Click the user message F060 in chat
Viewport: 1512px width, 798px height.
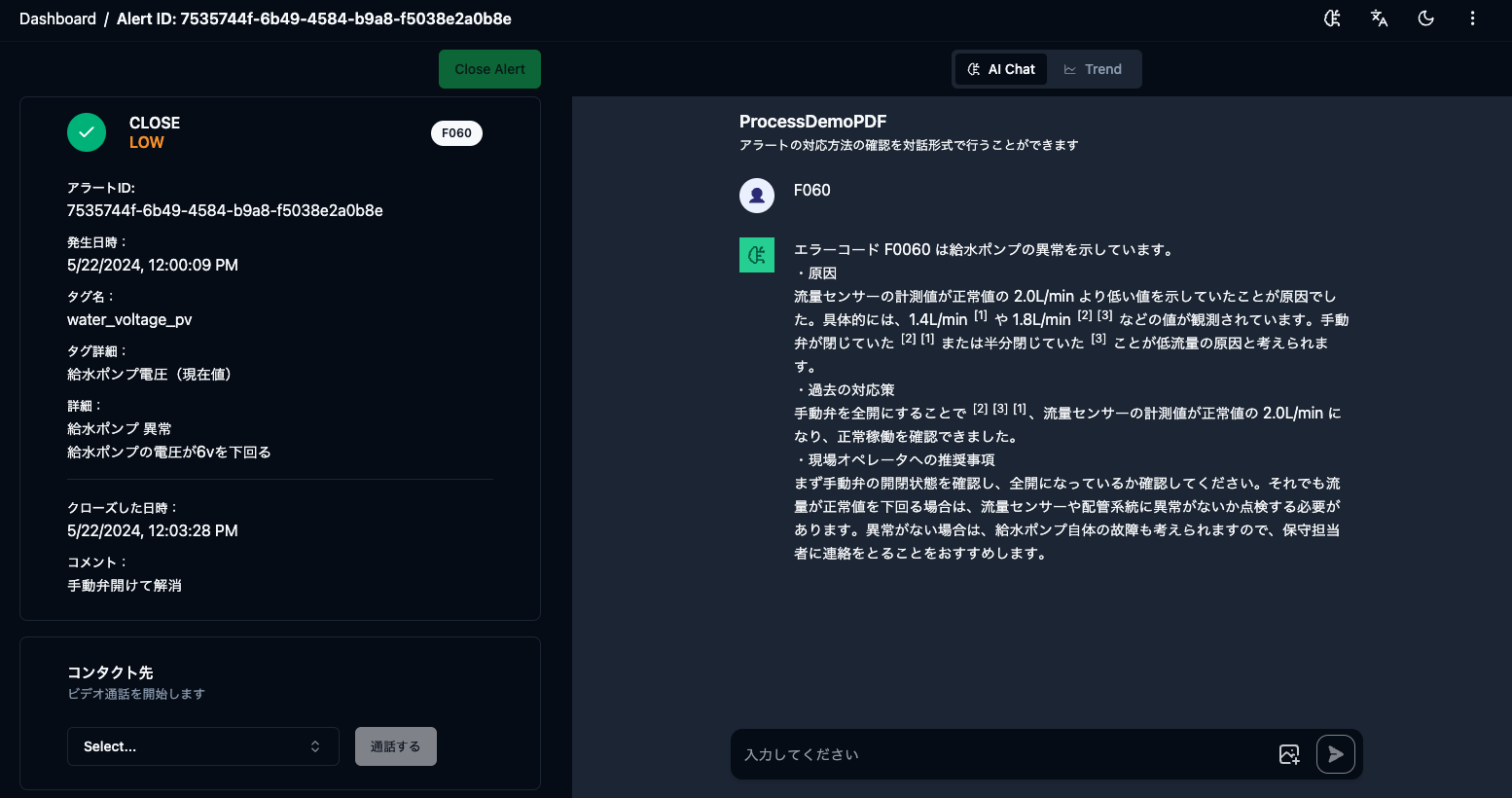pos(812,190)
